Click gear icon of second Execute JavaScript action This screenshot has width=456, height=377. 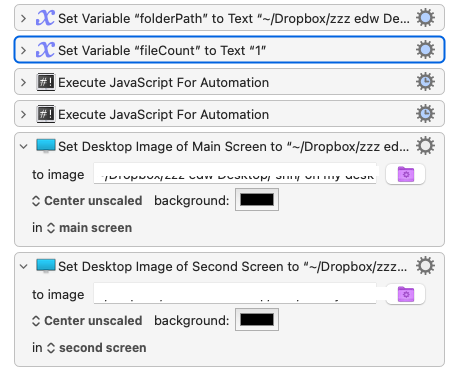(x=425, y=114)
